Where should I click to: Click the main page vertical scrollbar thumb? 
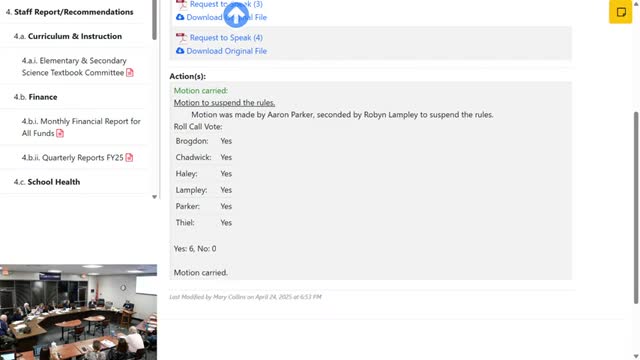click(x=636, y=208)
